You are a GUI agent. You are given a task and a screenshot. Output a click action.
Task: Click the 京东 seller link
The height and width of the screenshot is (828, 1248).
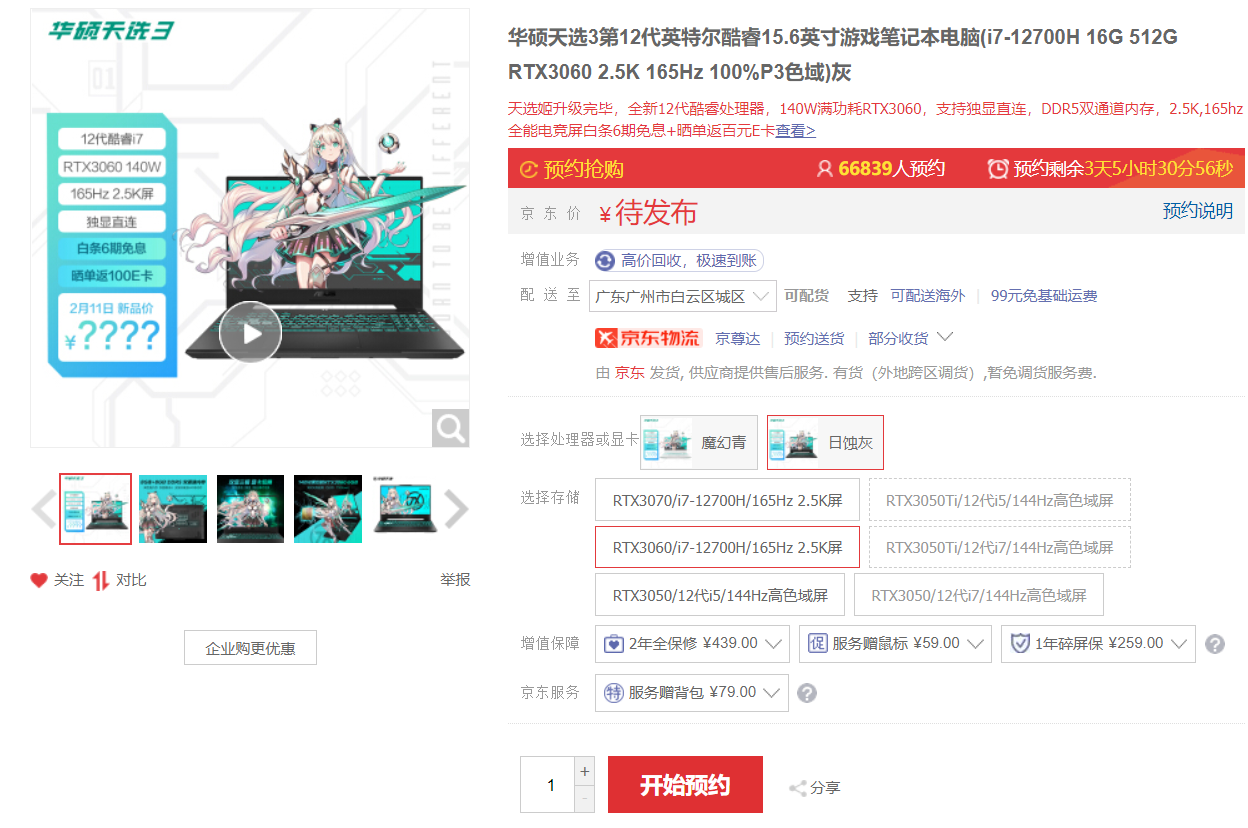pos(629,373)
